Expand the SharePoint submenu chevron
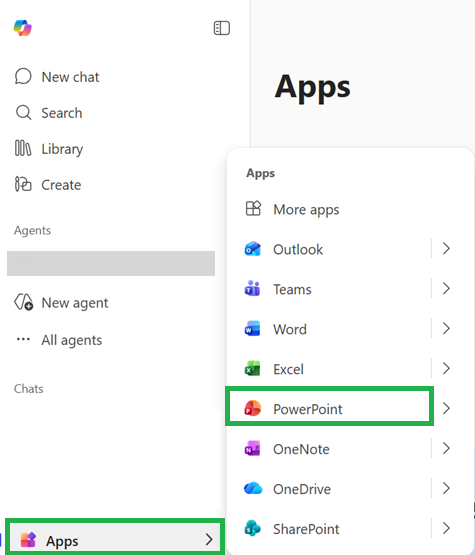The height and width of the screenshot is (555, 475). pyautogui.click(x=446, y=528)
